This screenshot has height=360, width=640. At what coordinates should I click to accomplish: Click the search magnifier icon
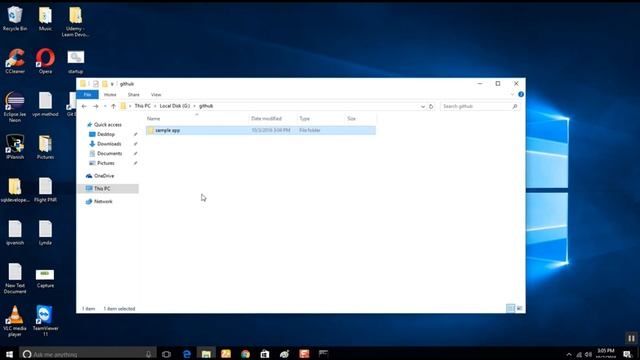[x=515, y=107]
